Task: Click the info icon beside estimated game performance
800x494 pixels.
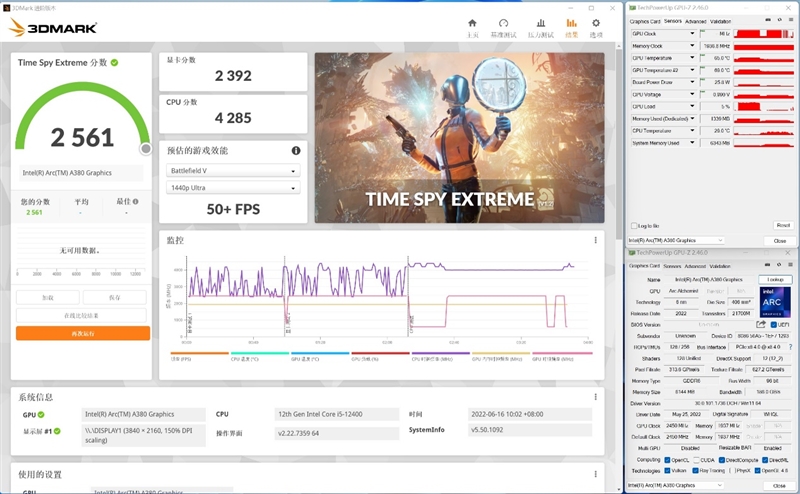Action: (x=296, y=151)
